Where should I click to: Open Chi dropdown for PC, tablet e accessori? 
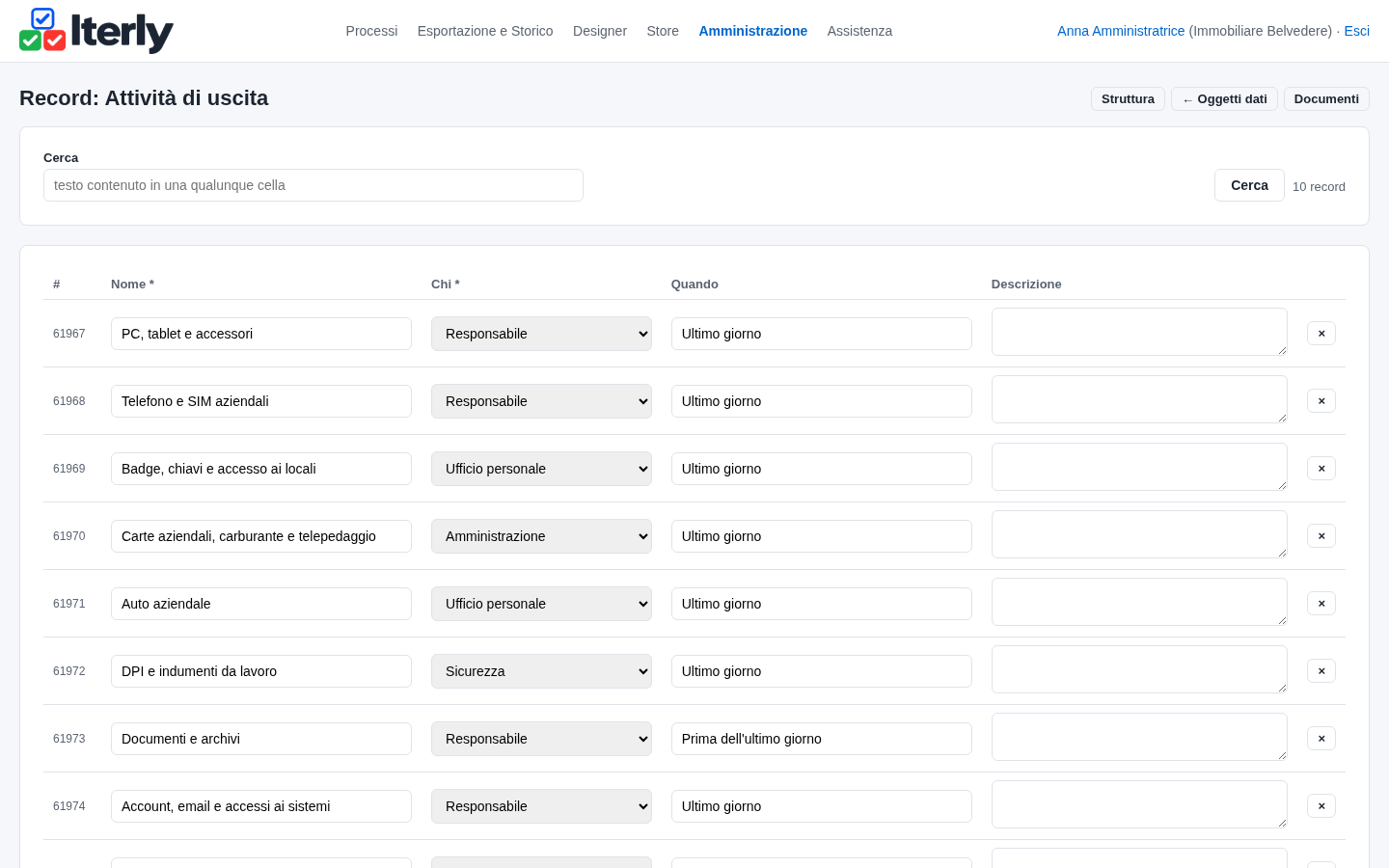point(541,334)
